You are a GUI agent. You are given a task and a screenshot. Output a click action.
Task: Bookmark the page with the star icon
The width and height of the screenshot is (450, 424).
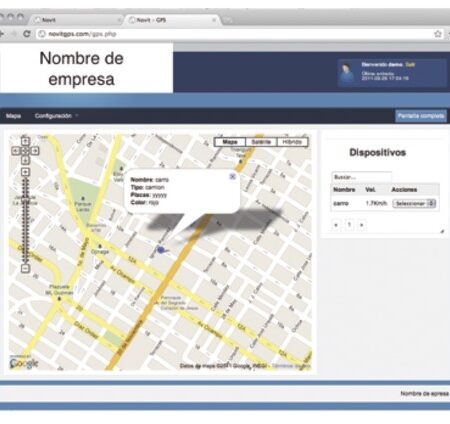[438, 34]
